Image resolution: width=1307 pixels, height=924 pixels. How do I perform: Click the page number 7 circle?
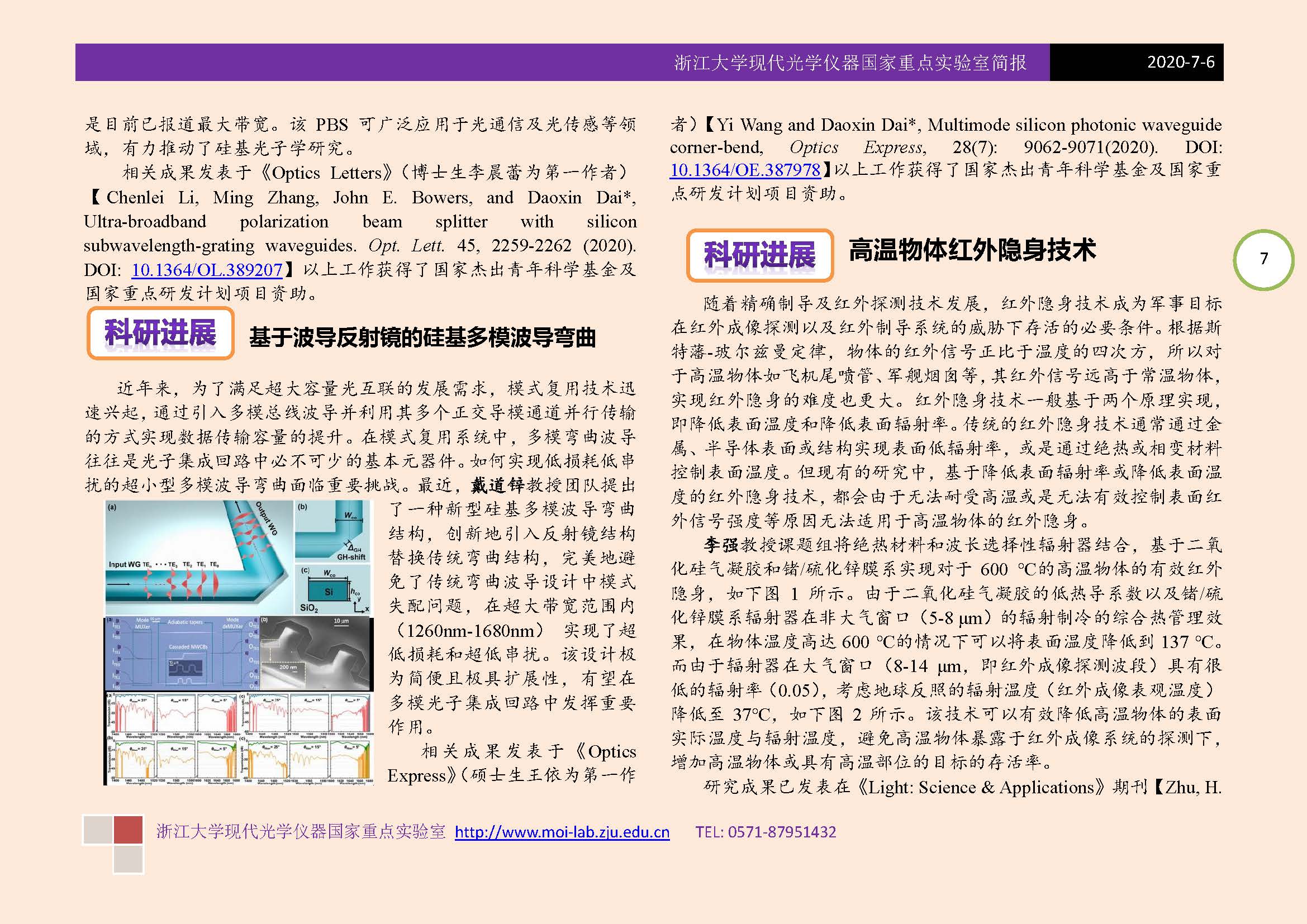click(x=1264, y=259)
